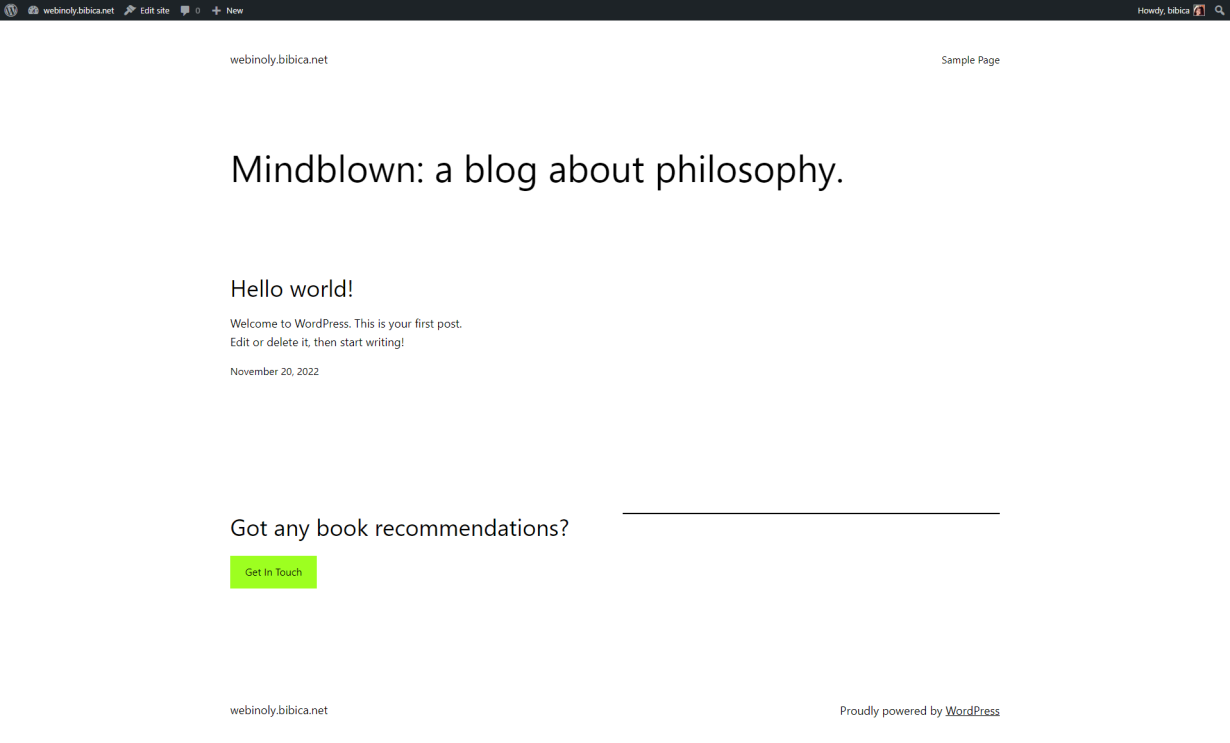The height and width of the screenshot is (743, 1230).
Task: Expand the New content menu label
Action: click(234, 10)
